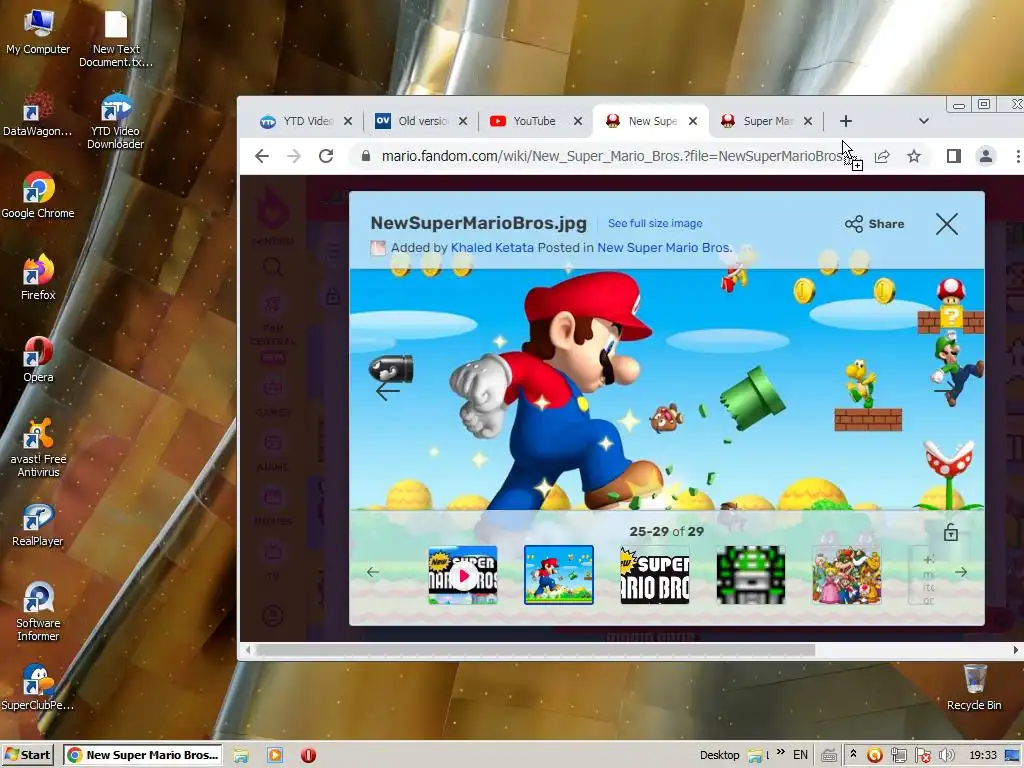
Task: Close the YouTube tab
Action: point(578,121)
